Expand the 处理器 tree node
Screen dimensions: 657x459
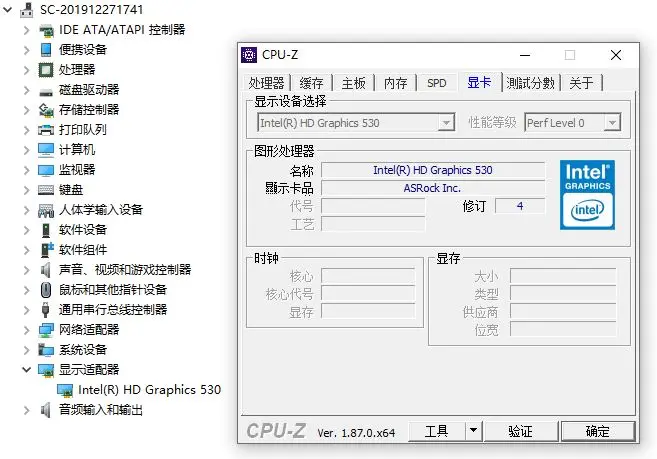coord(27,70)
